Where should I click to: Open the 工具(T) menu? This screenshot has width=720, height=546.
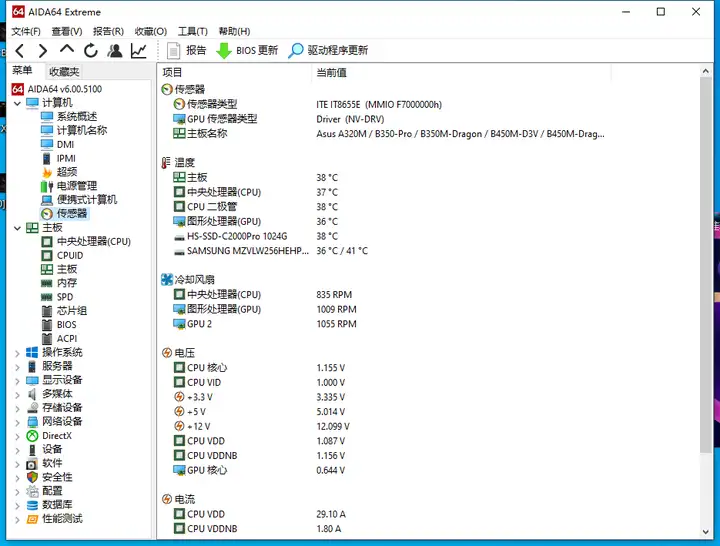coord(193,31)
